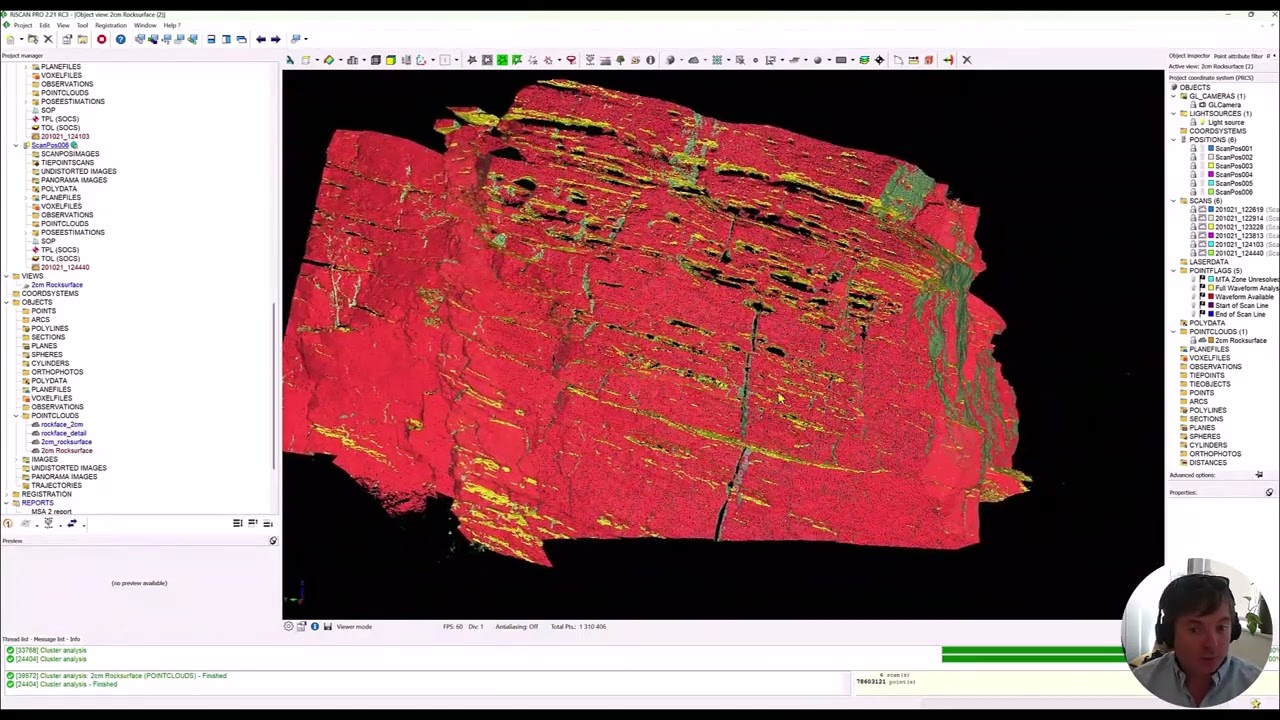Expand the REGISTRATION node in project manager
1280x720 pixels.
(x=6, y=494)
